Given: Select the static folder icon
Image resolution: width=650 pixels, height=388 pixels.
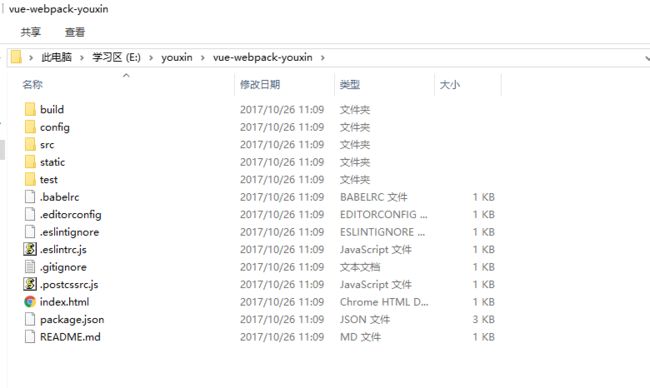Looking at the screenshot, I should (30, 162).
